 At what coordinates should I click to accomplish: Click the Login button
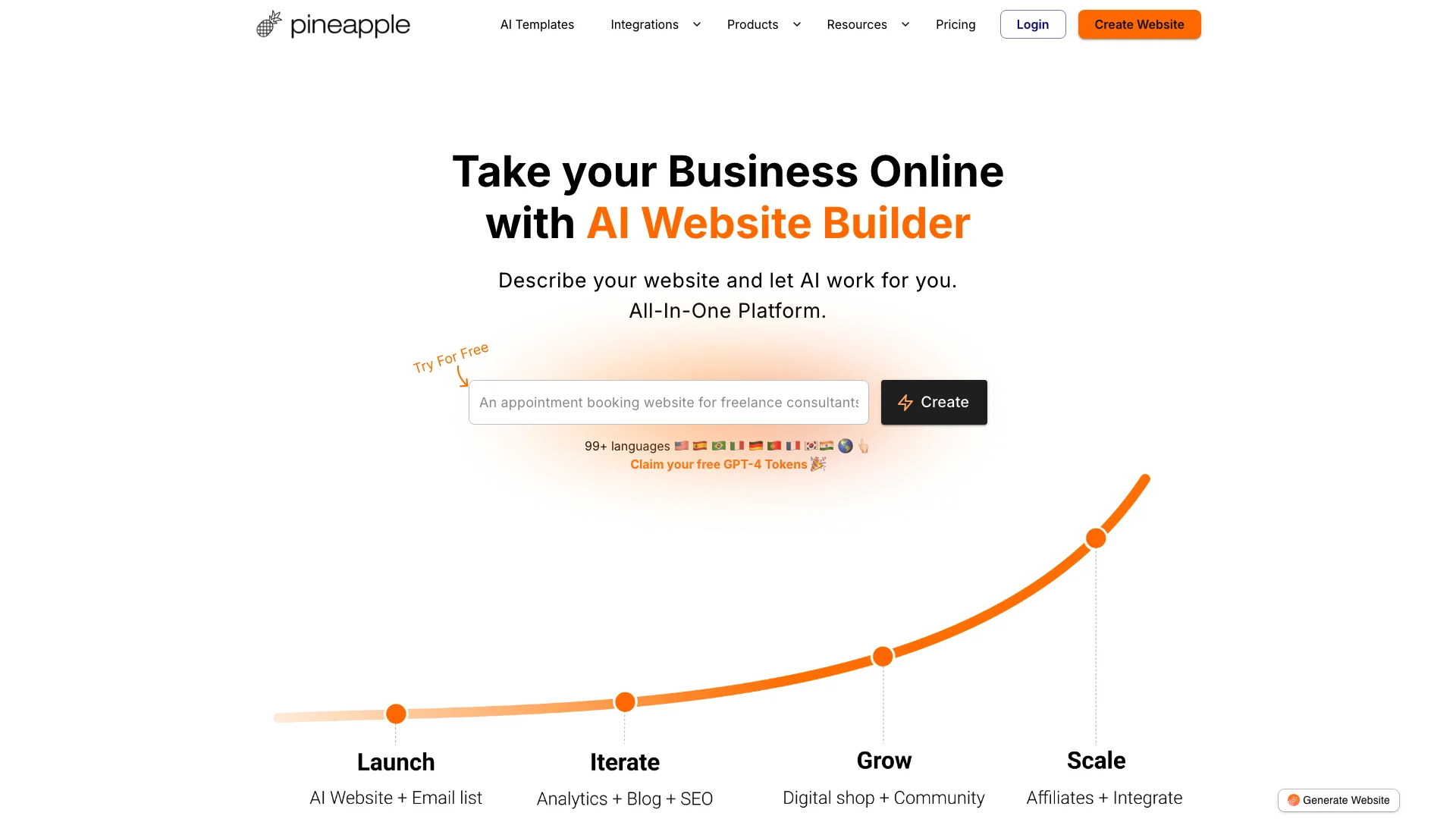(x=1032, y=24)
